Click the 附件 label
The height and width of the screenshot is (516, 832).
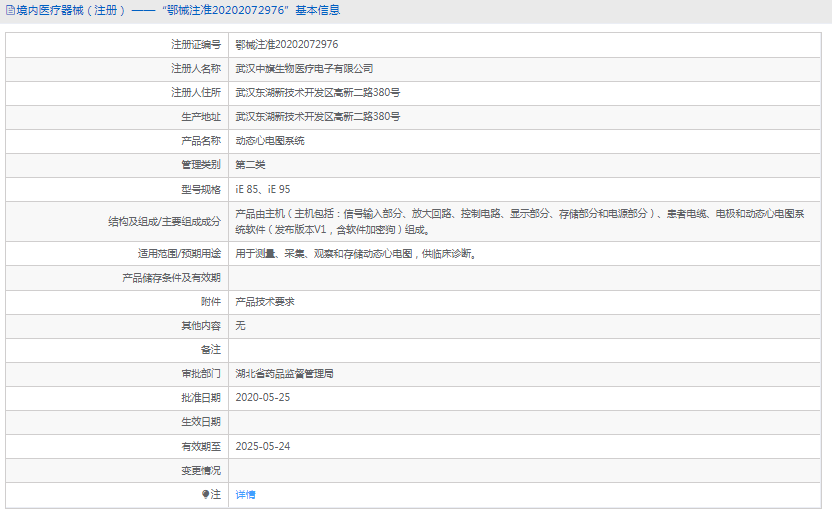pos(210,302)
